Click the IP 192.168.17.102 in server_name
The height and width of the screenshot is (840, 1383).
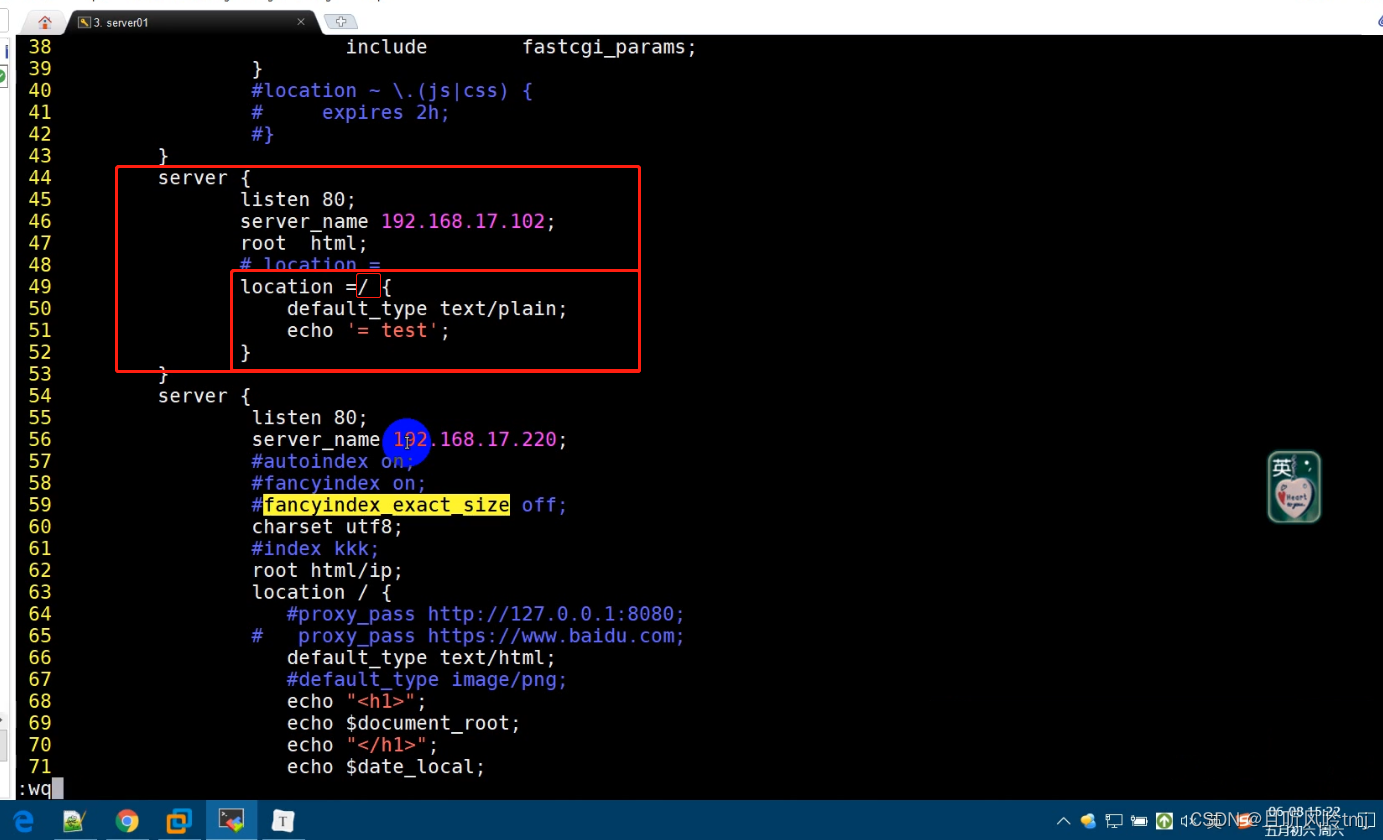(x=462, y=221)
